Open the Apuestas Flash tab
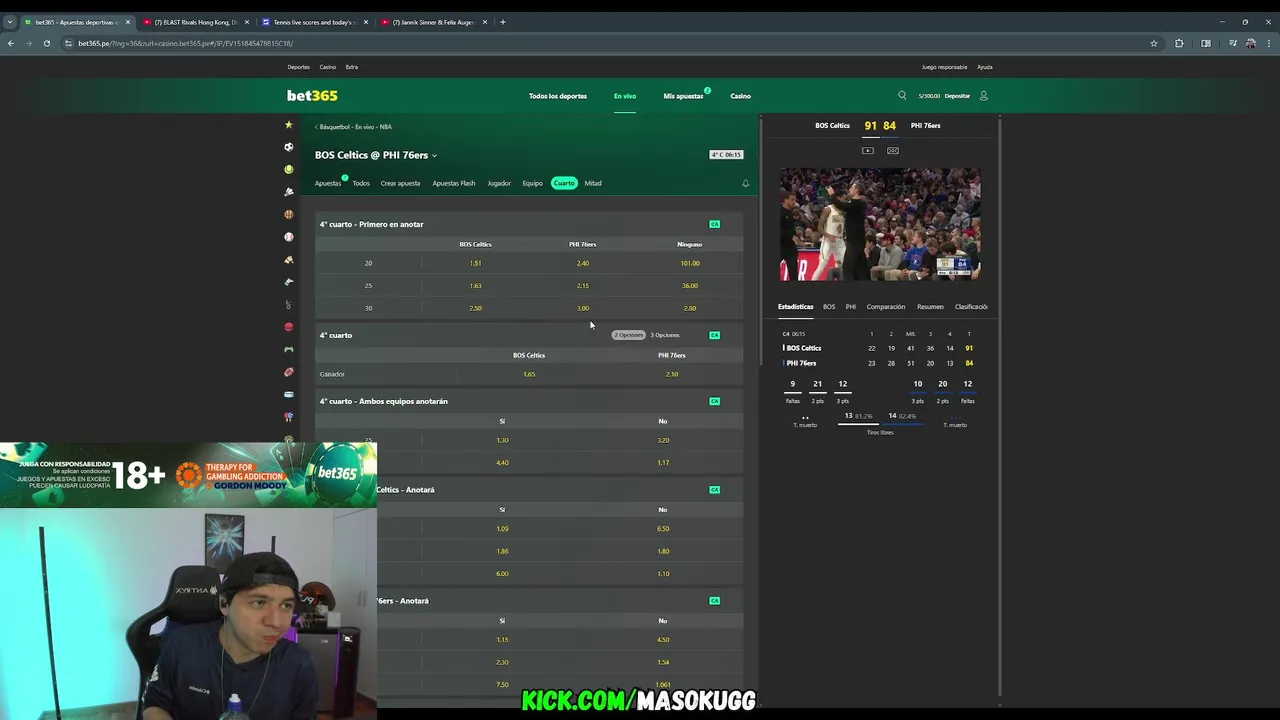The width and height of the screenshot is (1280, 720). [454, 183]
